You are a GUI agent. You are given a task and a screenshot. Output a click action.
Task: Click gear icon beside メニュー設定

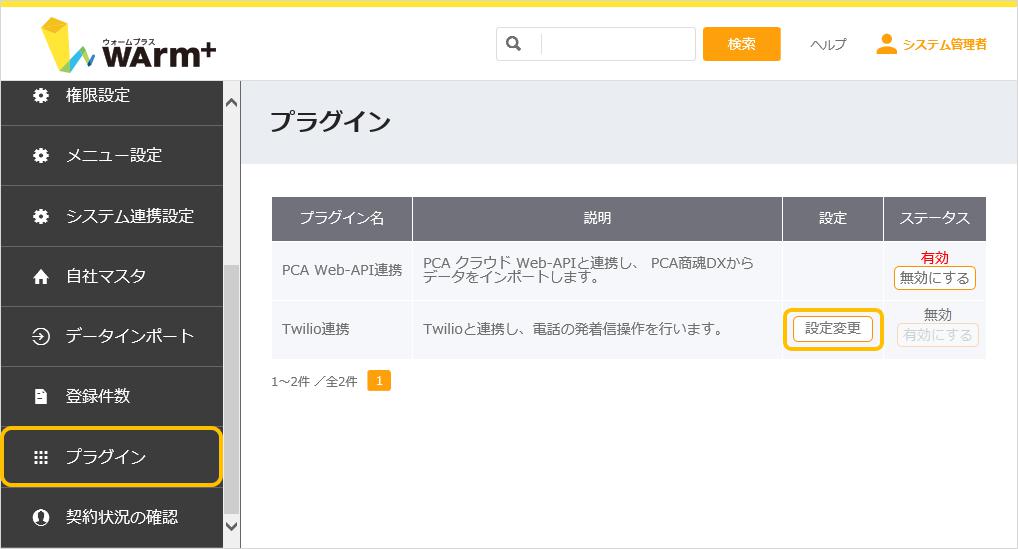click(x=41, y=155)
